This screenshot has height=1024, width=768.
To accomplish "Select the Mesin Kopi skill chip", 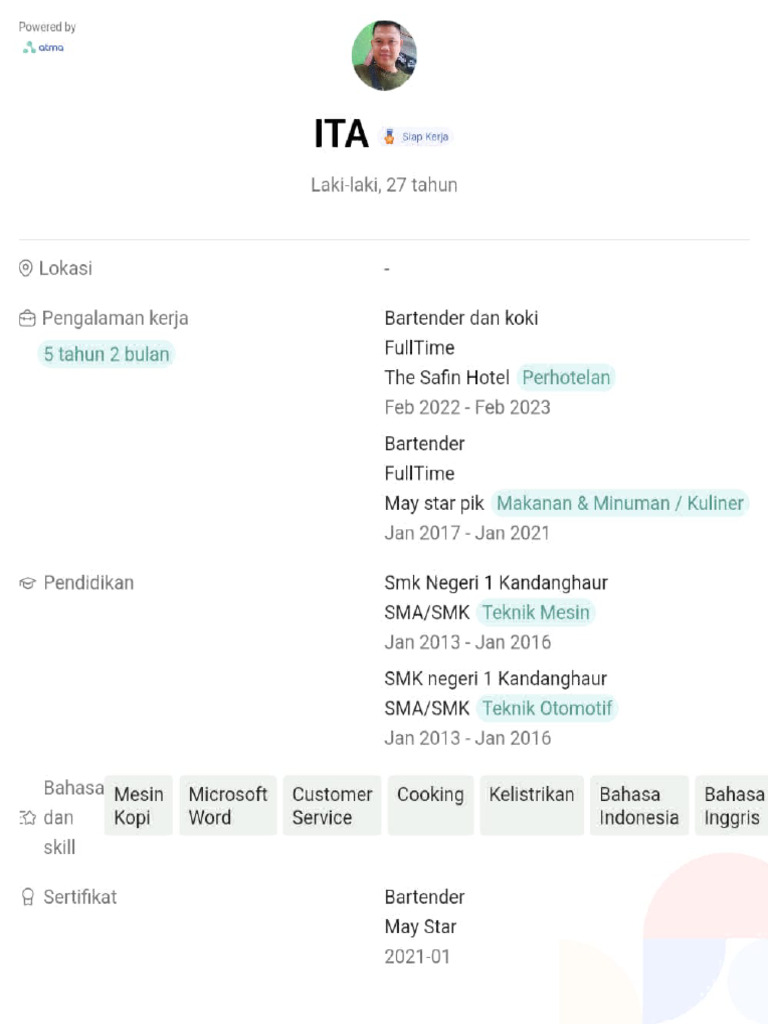I will (x=138, y=805).
